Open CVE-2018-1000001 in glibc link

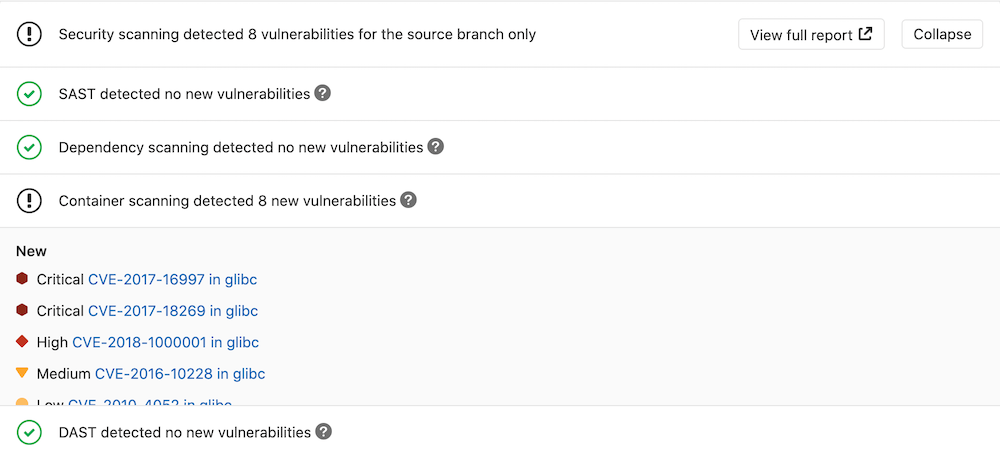[165, 342]
